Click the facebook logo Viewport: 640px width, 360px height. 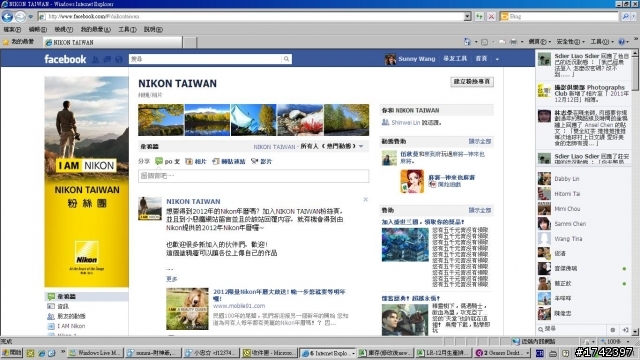point(65,59)
